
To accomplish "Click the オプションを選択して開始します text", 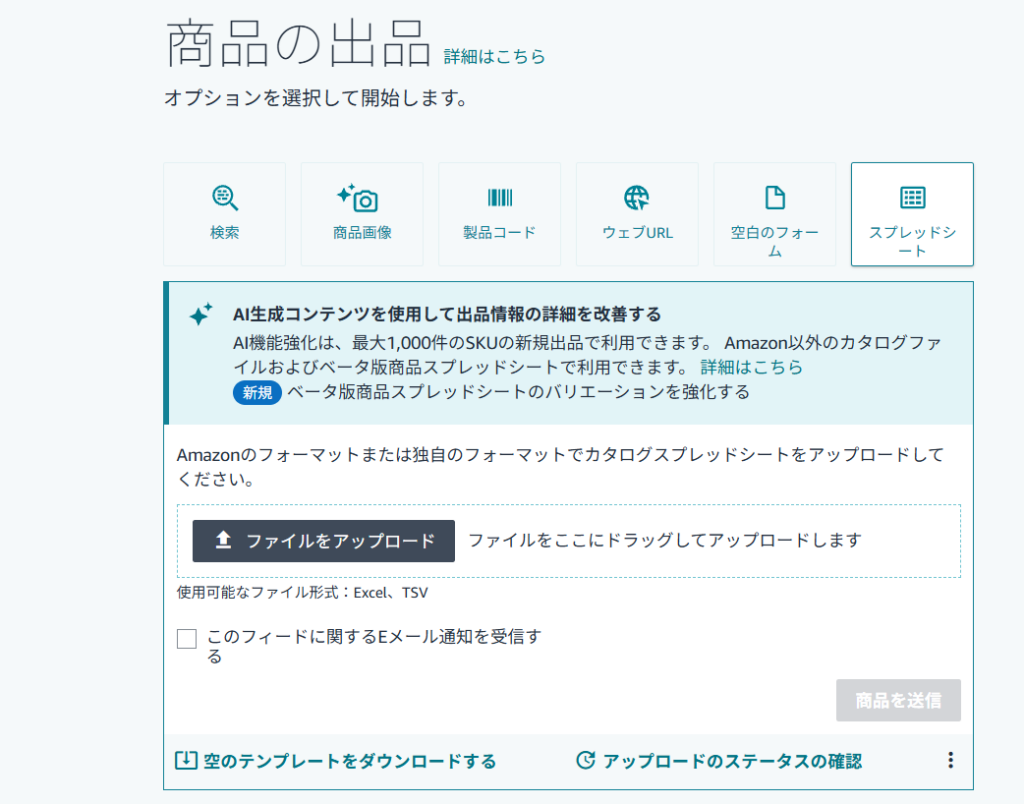I will point(316,99).
